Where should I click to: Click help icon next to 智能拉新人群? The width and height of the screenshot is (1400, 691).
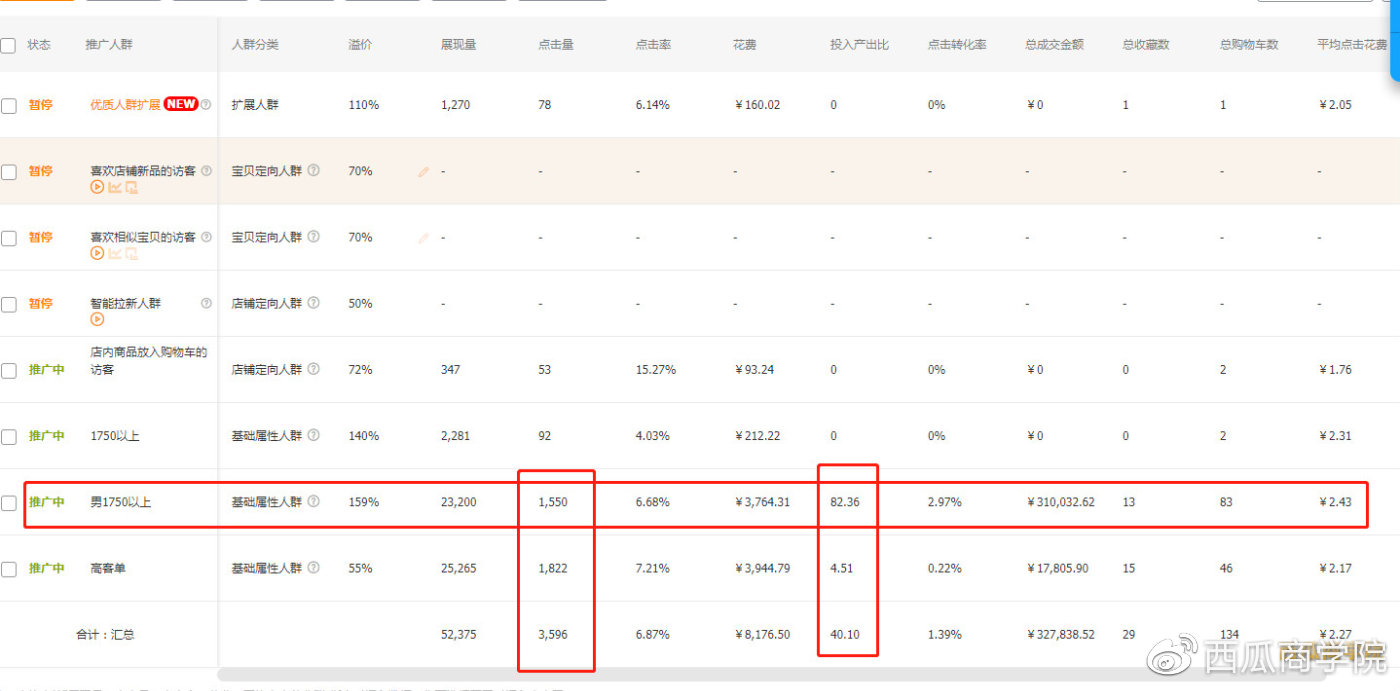206,303
